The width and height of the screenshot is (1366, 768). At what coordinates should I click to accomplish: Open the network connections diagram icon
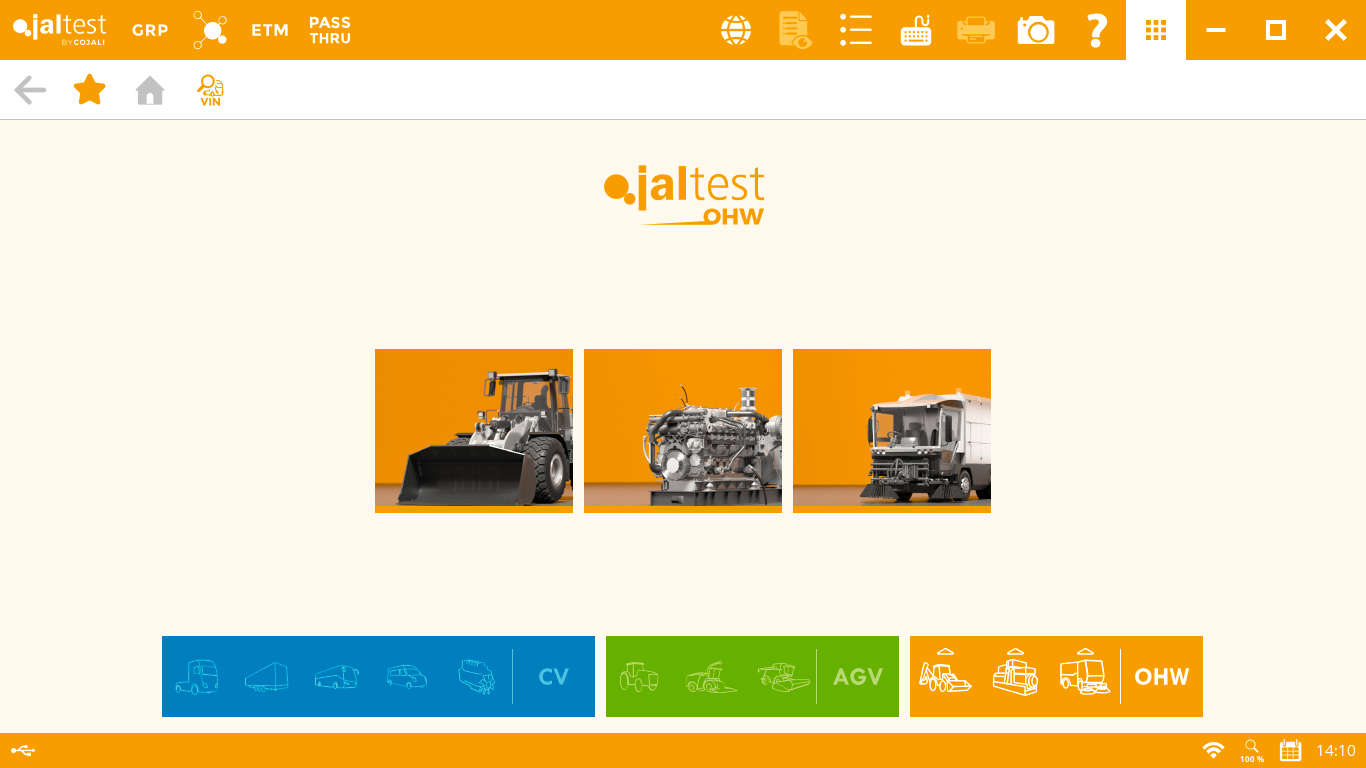pos(210,30)
